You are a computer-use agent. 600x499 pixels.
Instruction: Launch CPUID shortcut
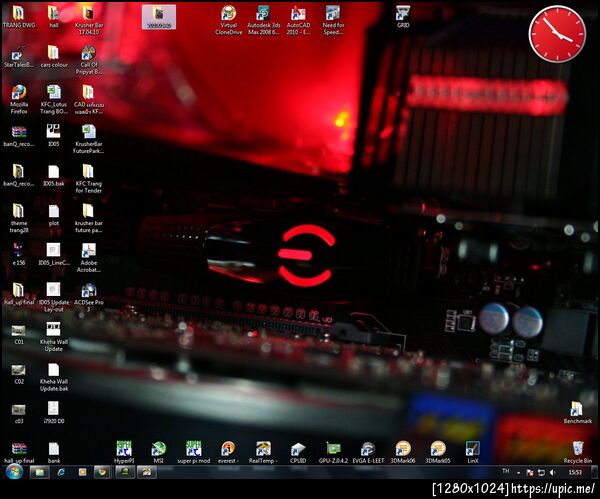point(298,452)
